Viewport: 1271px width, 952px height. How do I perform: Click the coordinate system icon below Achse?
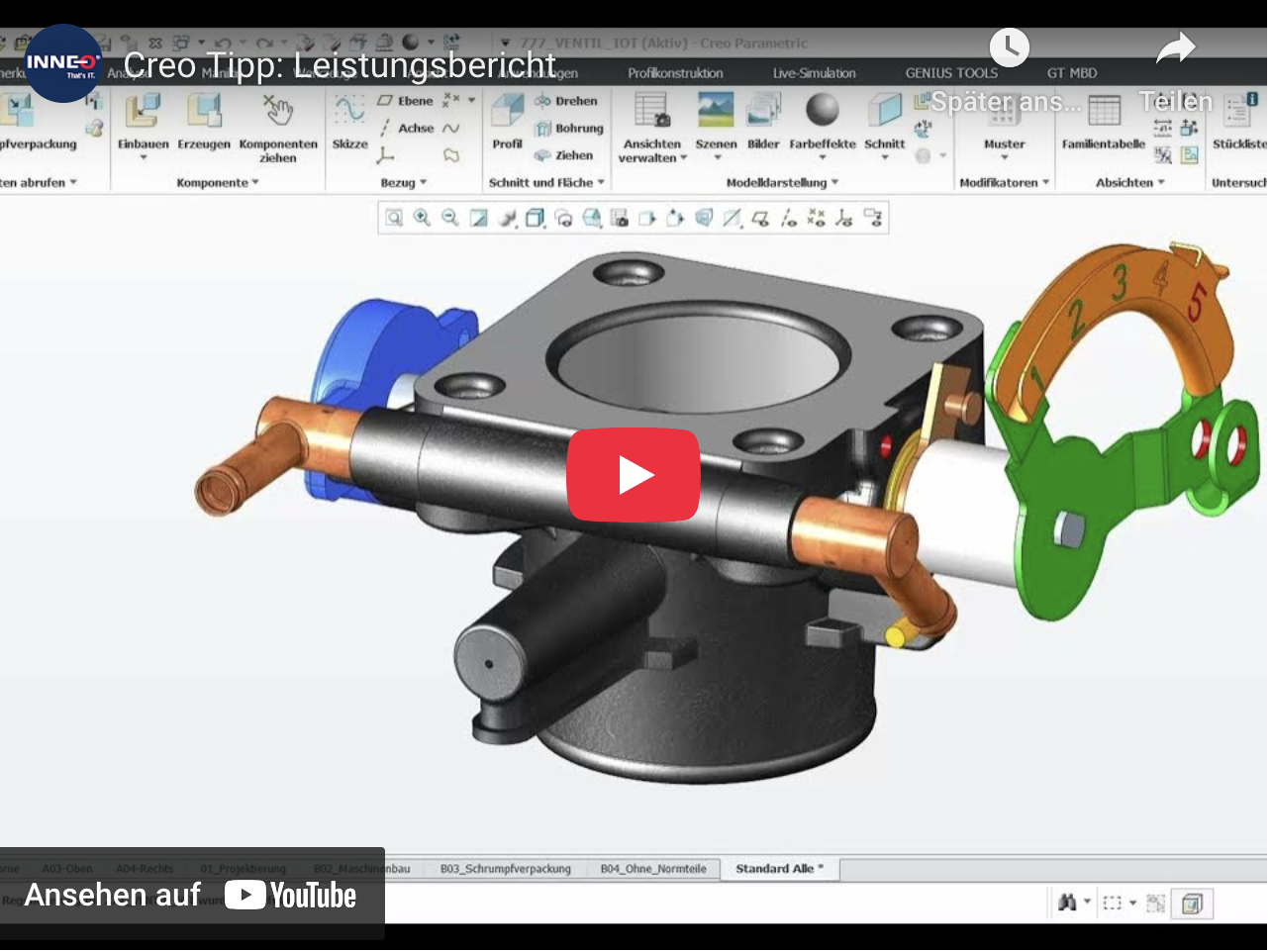click(385, 155)
